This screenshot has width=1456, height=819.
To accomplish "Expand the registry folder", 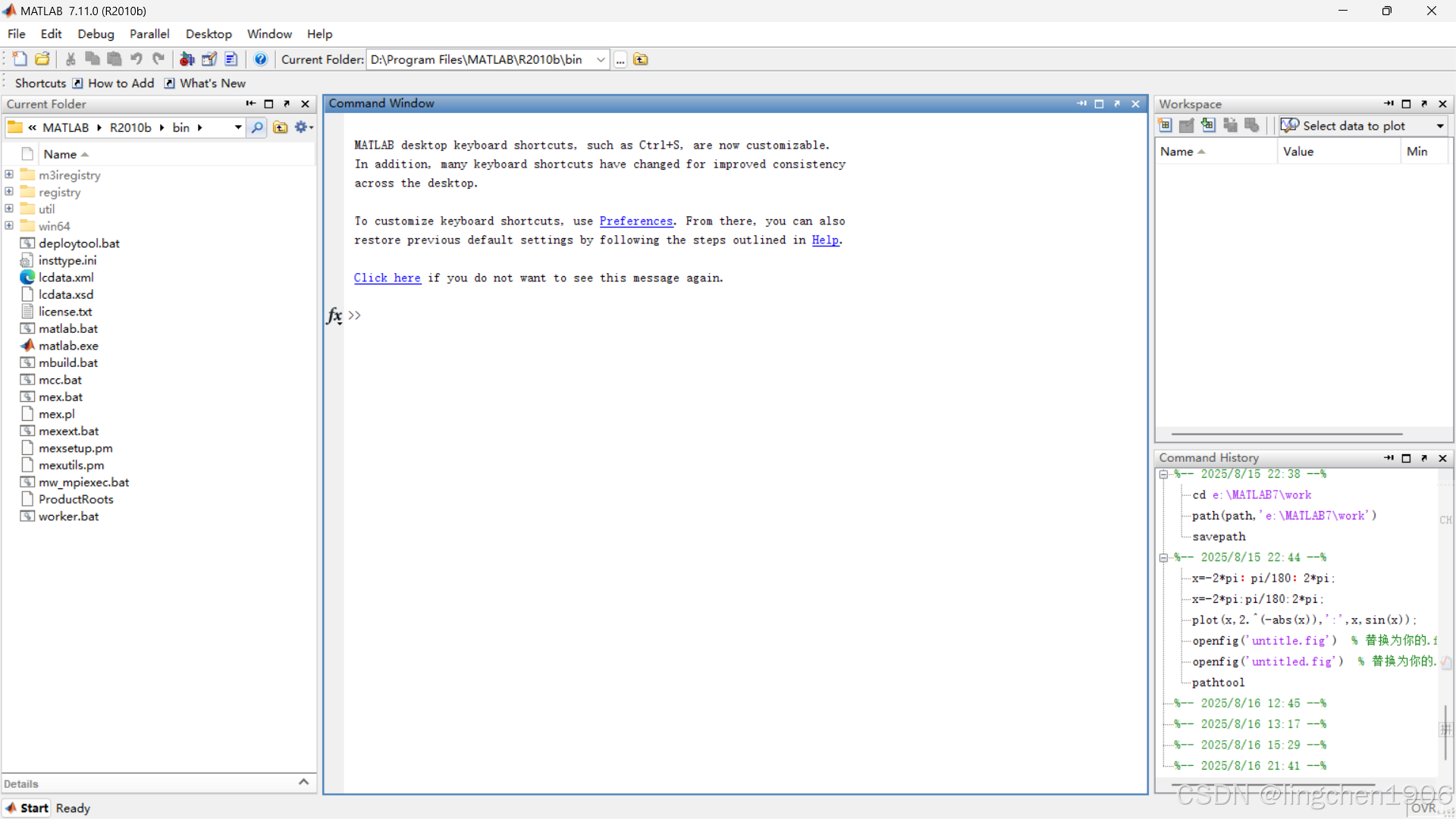I will click(9, 191).
